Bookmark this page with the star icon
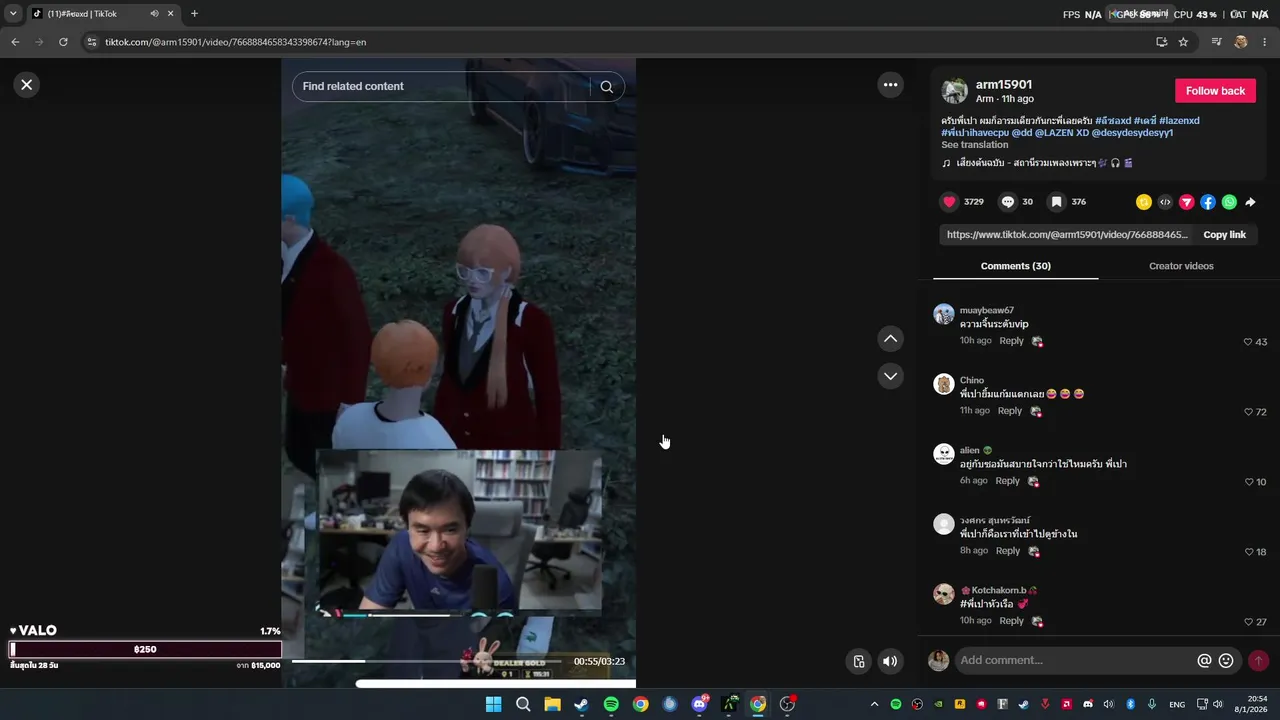Screen dimensions: 1280x720 pyautogui.click(x=1183, y=42)
